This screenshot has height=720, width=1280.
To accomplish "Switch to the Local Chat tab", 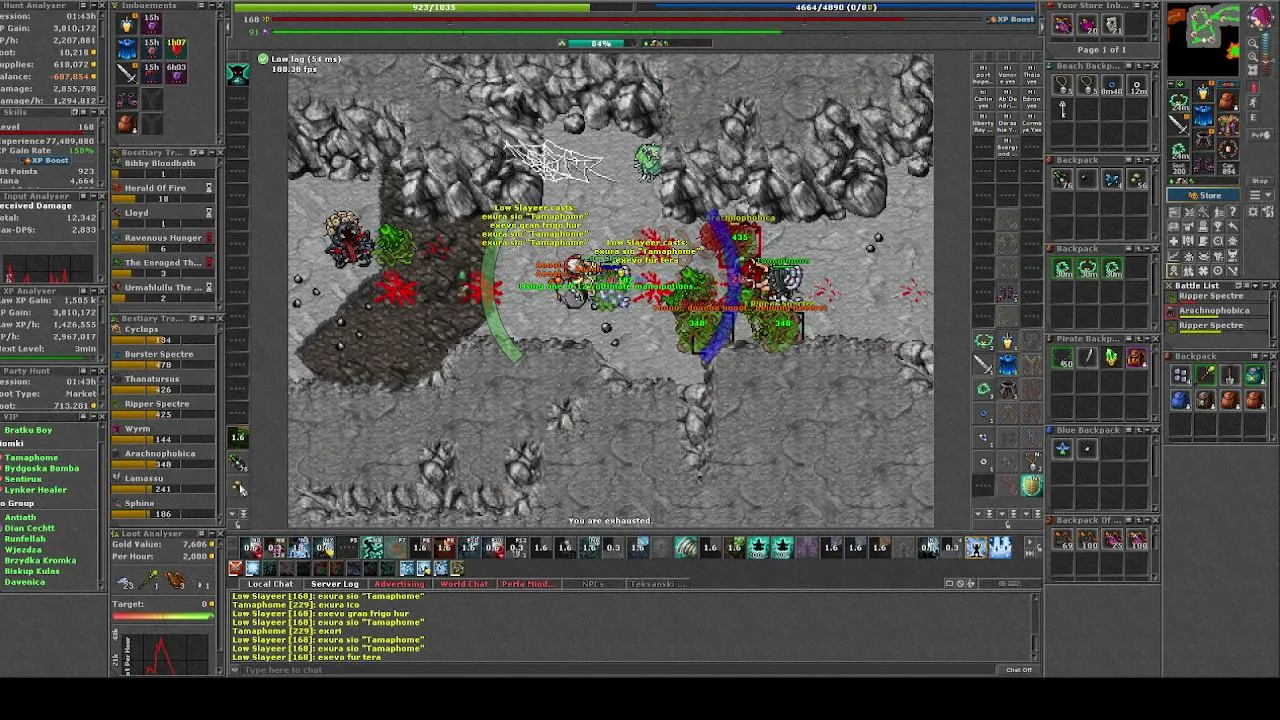I will pyautogui.click(x=270, y=584).
